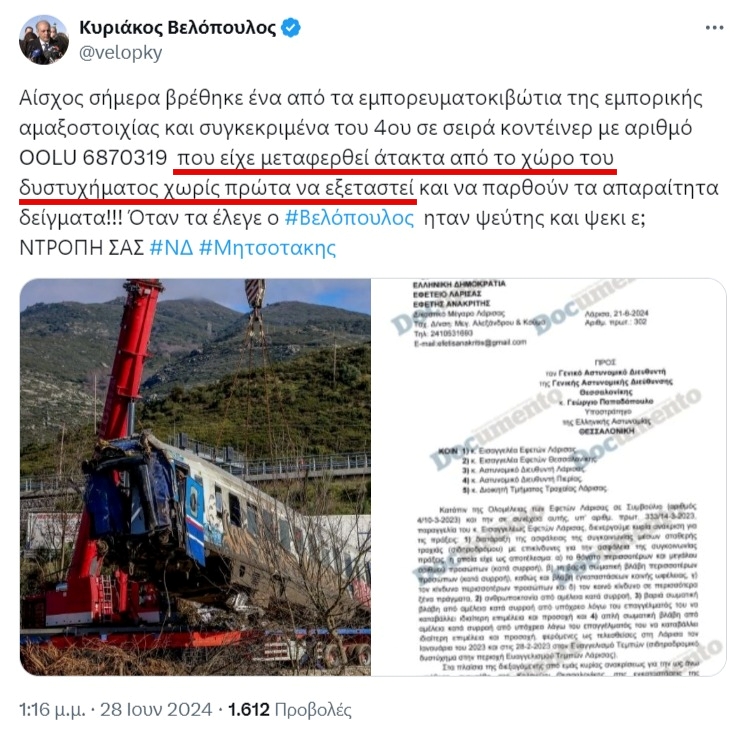Open the #Μητσοτακης hashtag
The height and width of the screenshot is (738, 742).
click(x=267, y=248)
